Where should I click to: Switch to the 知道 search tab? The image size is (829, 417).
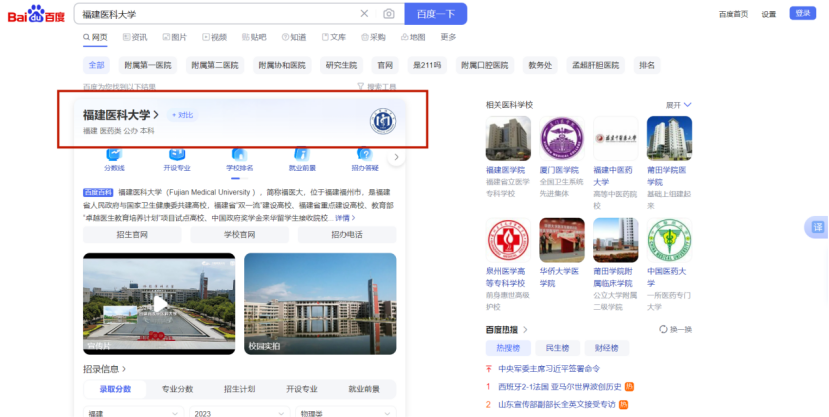point(294,37)
